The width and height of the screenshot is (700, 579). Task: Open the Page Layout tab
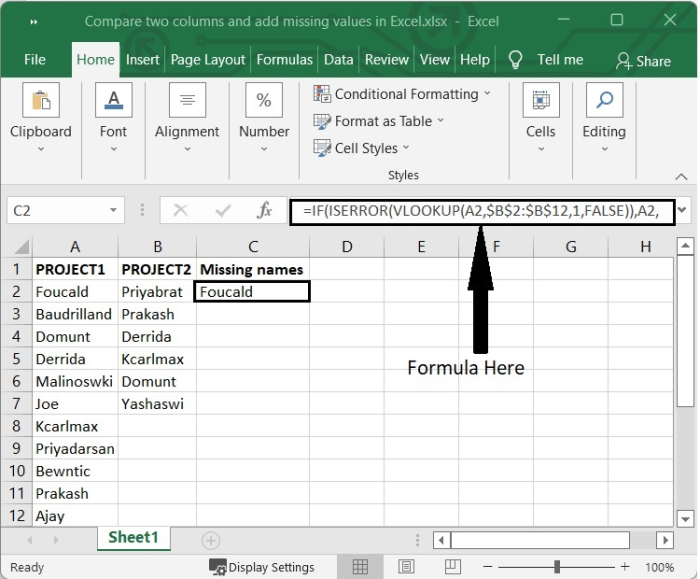tap(208, 60)
